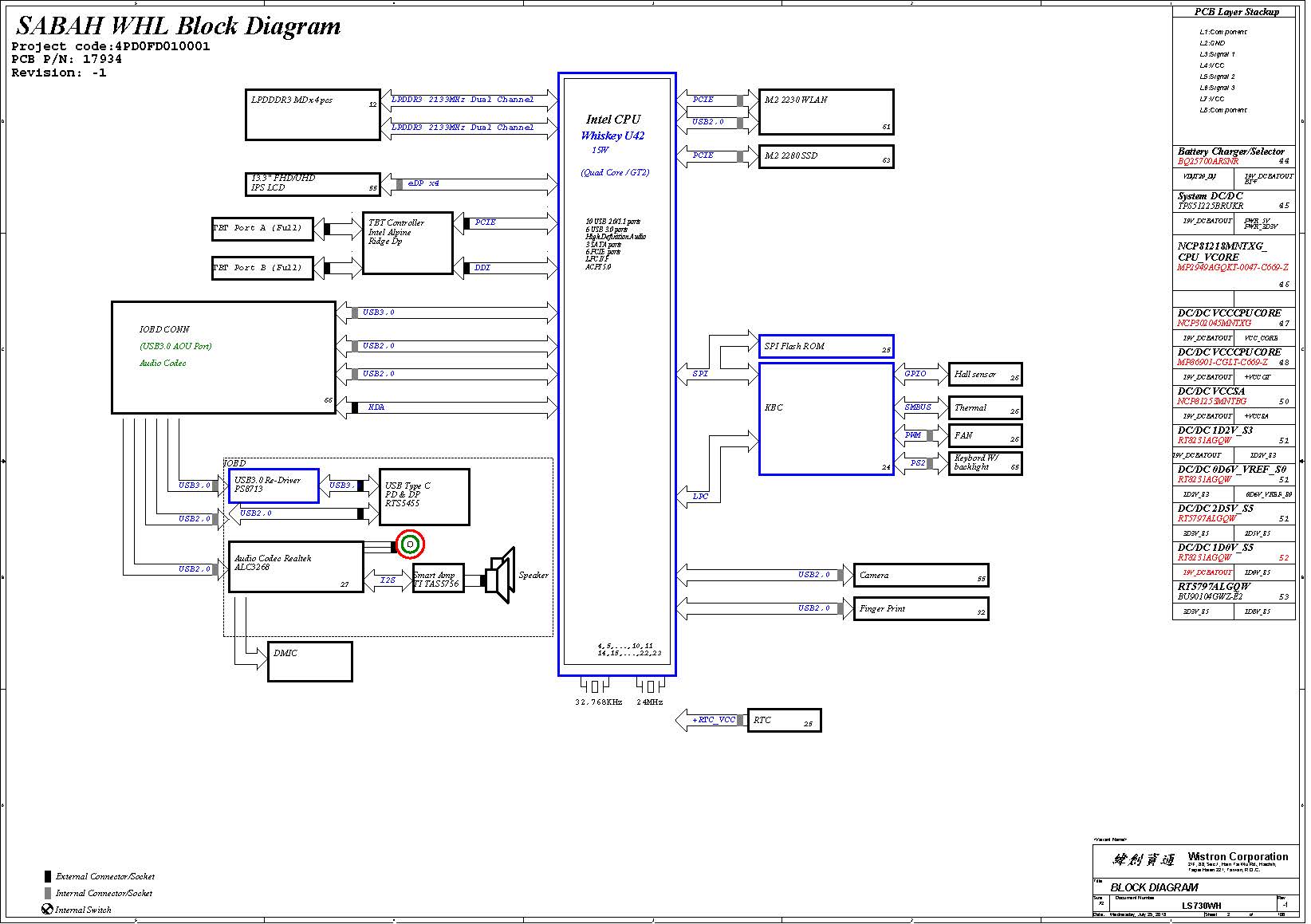Click the DDI bus label
The width and height of the screenshot is (1311, 924).
(x=482, y=268)
